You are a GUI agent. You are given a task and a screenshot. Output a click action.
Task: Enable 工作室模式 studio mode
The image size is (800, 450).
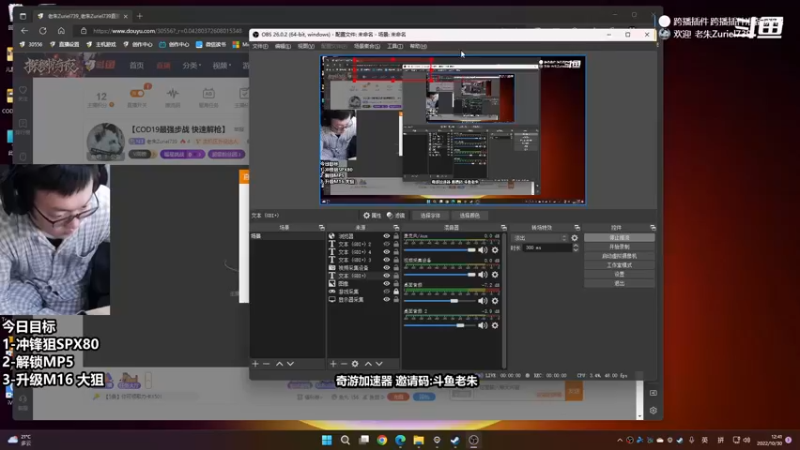coord(619,265)
